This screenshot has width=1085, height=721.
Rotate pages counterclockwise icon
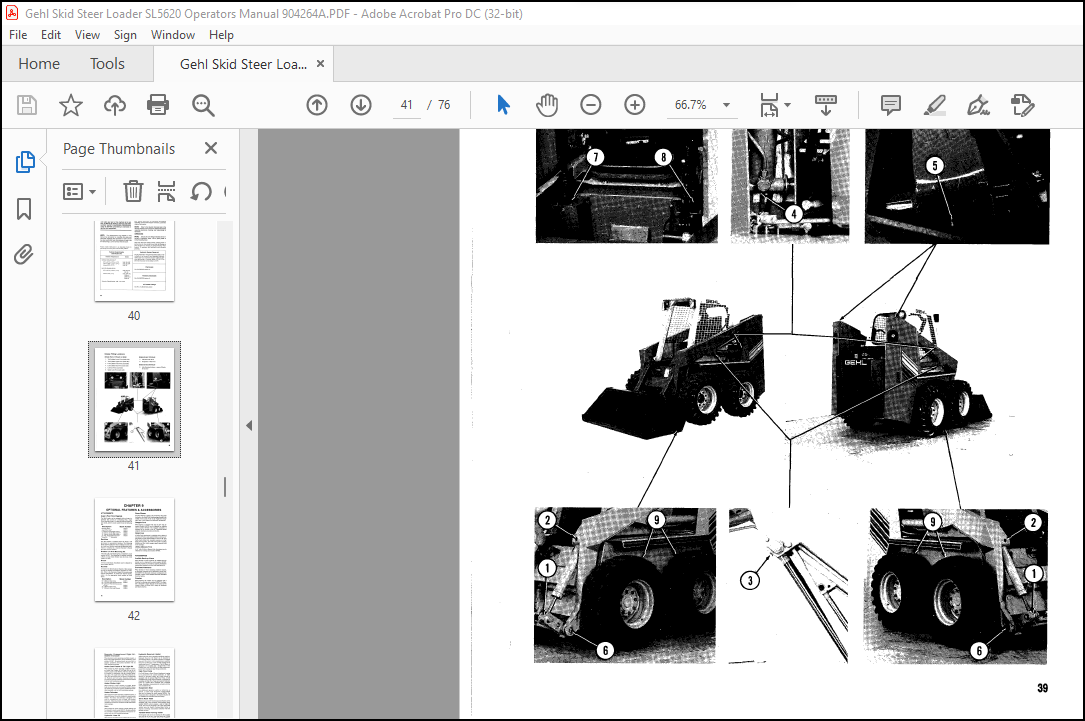click(201, 191)
